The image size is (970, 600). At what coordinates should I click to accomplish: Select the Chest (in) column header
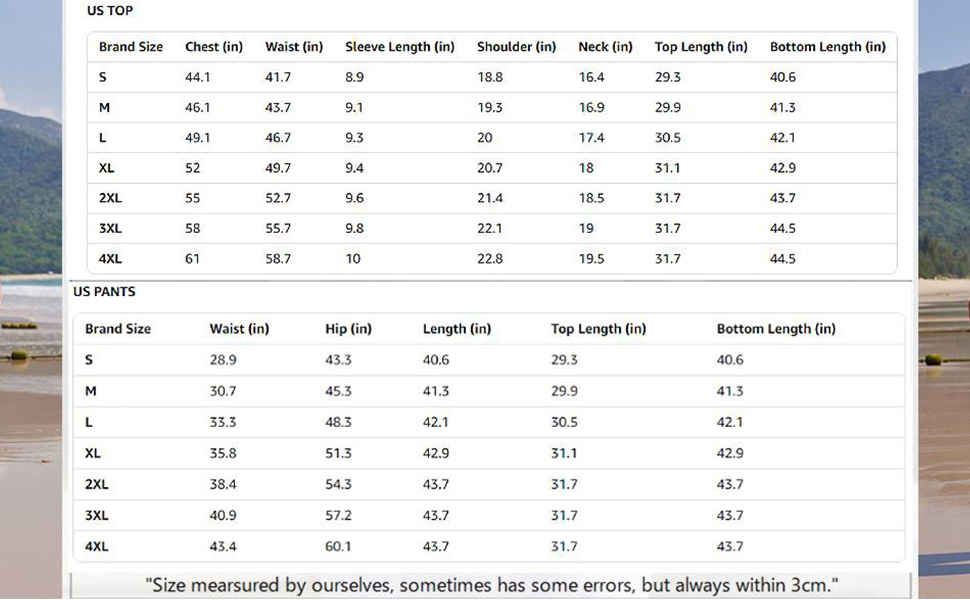[x=214, y=47]
